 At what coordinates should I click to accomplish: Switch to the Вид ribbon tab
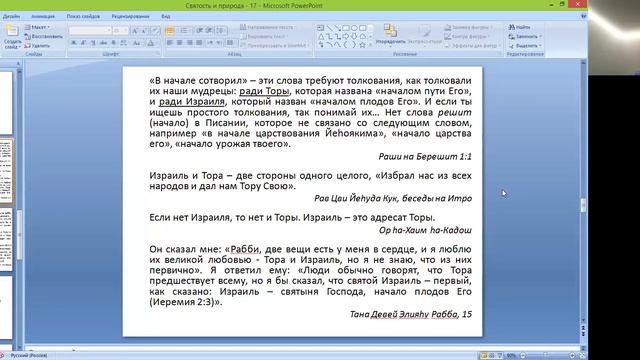166,16
